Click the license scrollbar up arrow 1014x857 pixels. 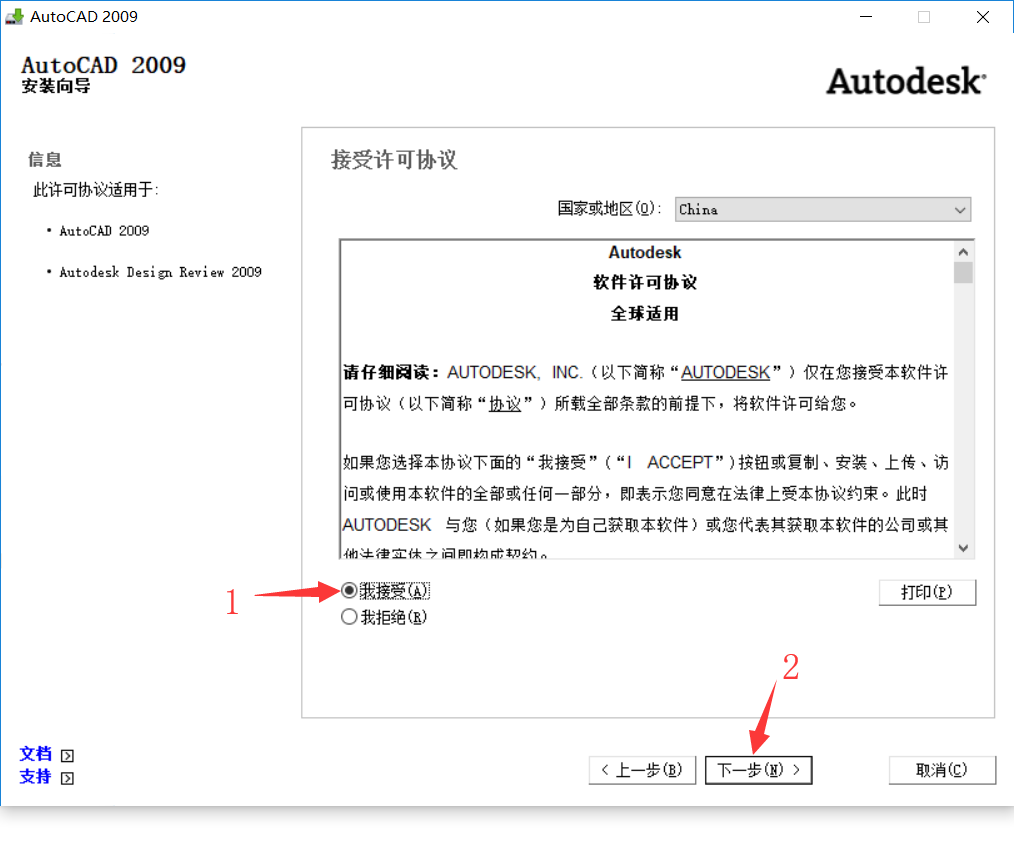coord(963,252)
